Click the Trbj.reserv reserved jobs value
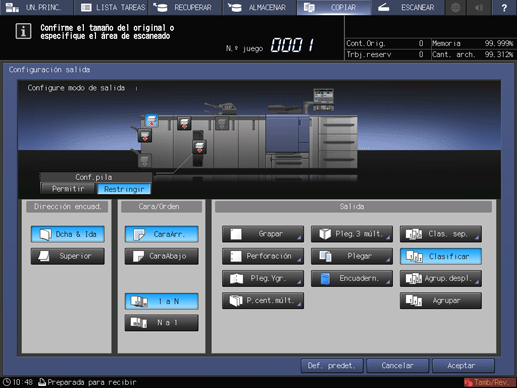The image size is (517, 388). click(421, 54)
